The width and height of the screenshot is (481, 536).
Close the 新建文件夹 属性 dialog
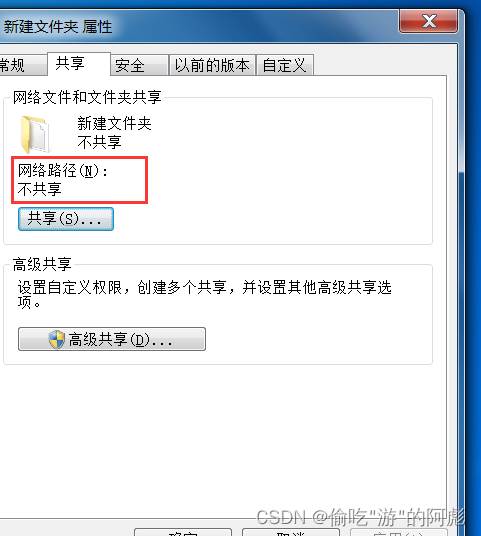[x=428, y=21]
